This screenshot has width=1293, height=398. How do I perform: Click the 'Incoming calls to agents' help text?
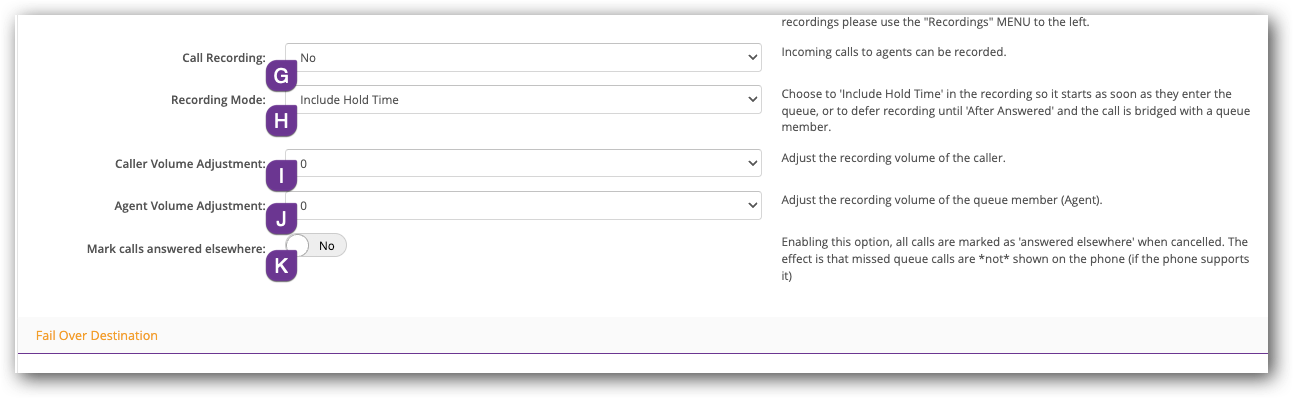coord(894,52)
